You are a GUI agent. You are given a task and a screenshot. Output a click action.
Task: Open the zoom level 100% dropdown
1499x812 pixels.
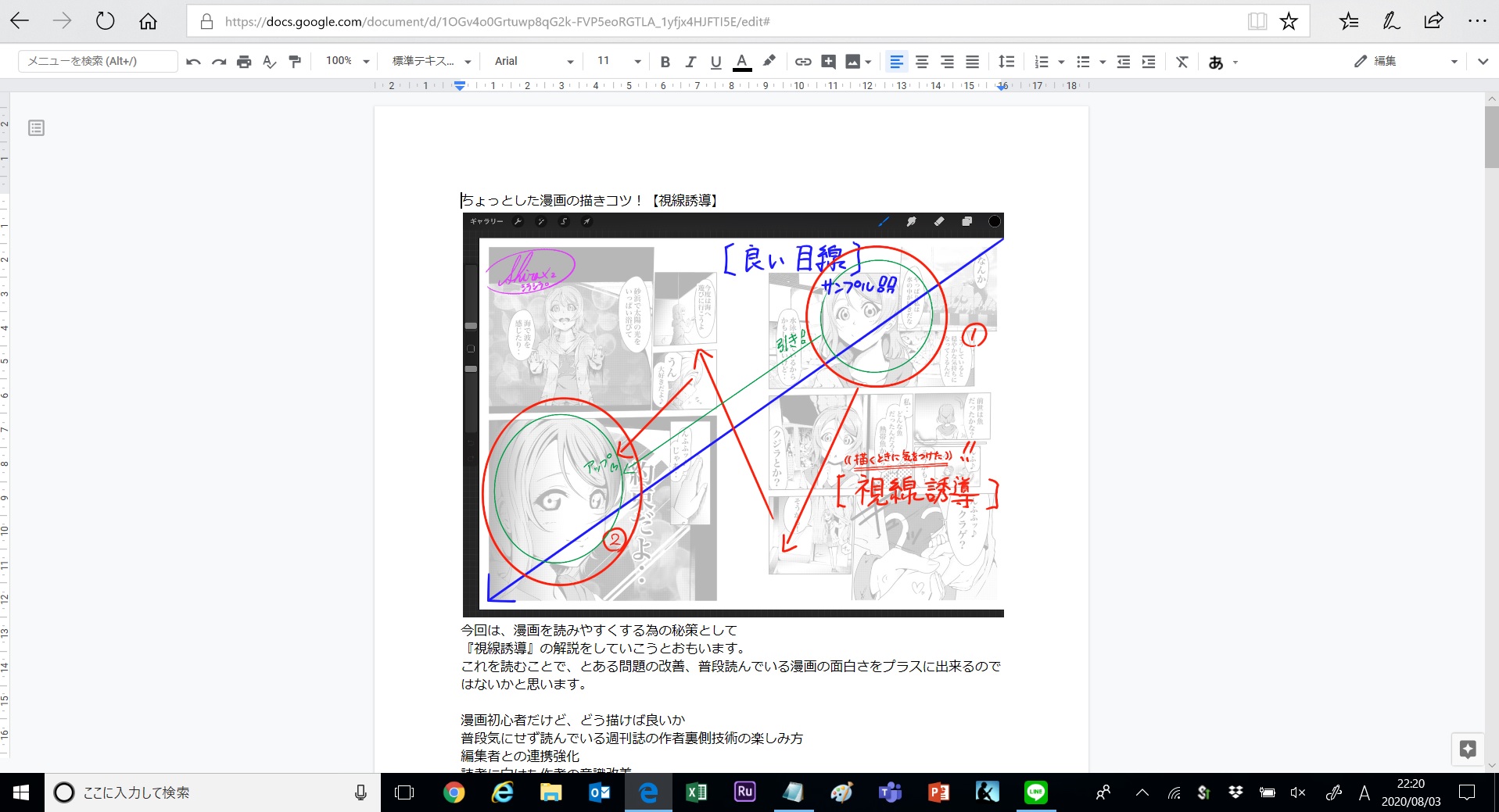click(347, 61)
